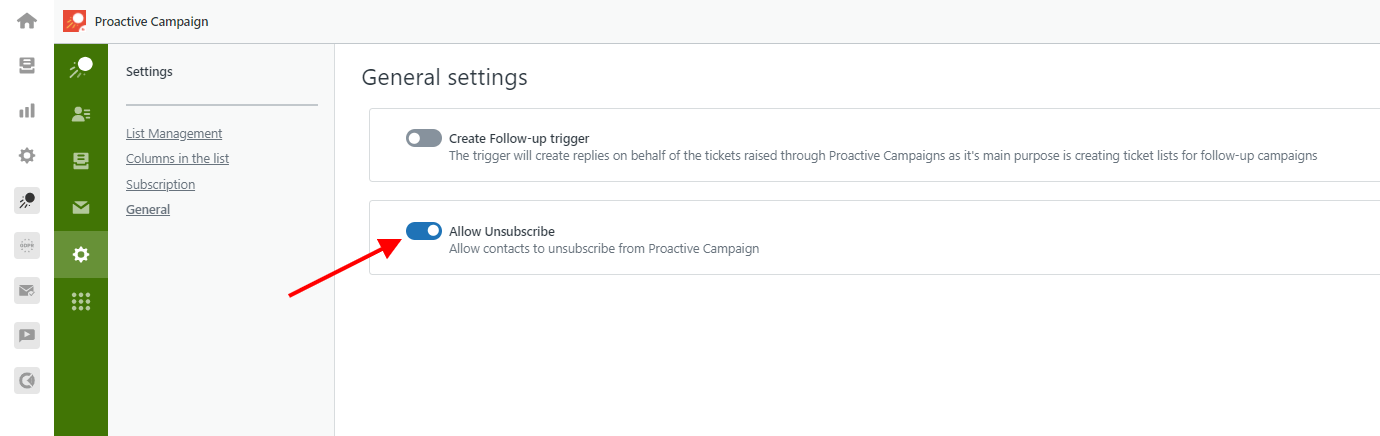
Task: Open the GDPR app icon
Action: click(27, 245)
